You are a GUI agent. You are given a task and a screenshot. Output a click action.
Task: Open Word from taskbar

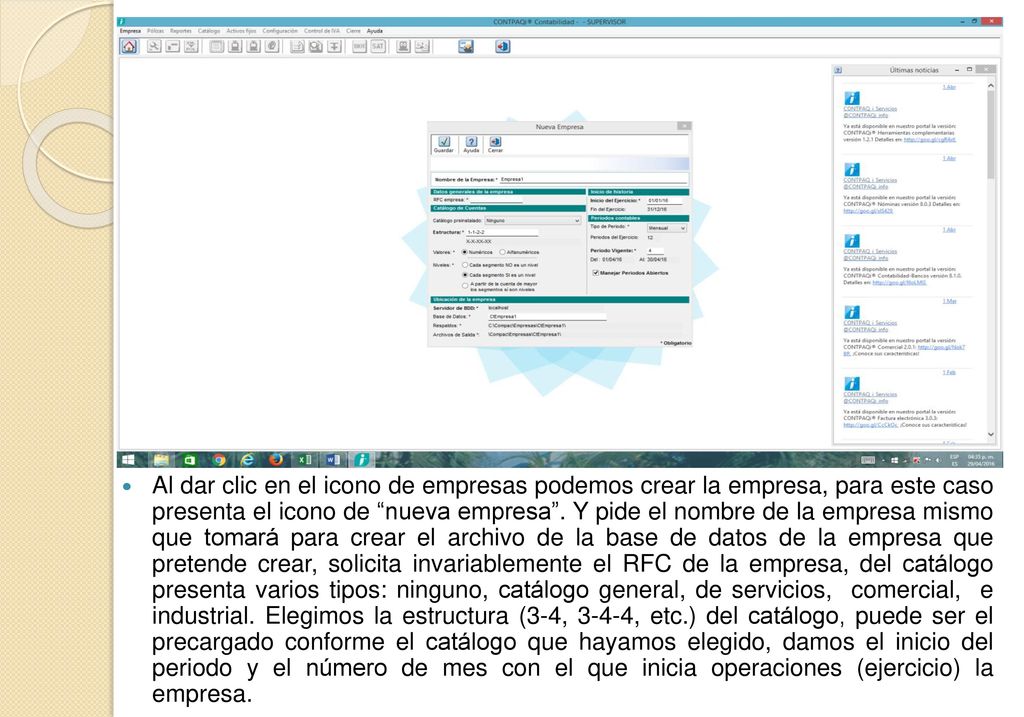coord(333,460)
